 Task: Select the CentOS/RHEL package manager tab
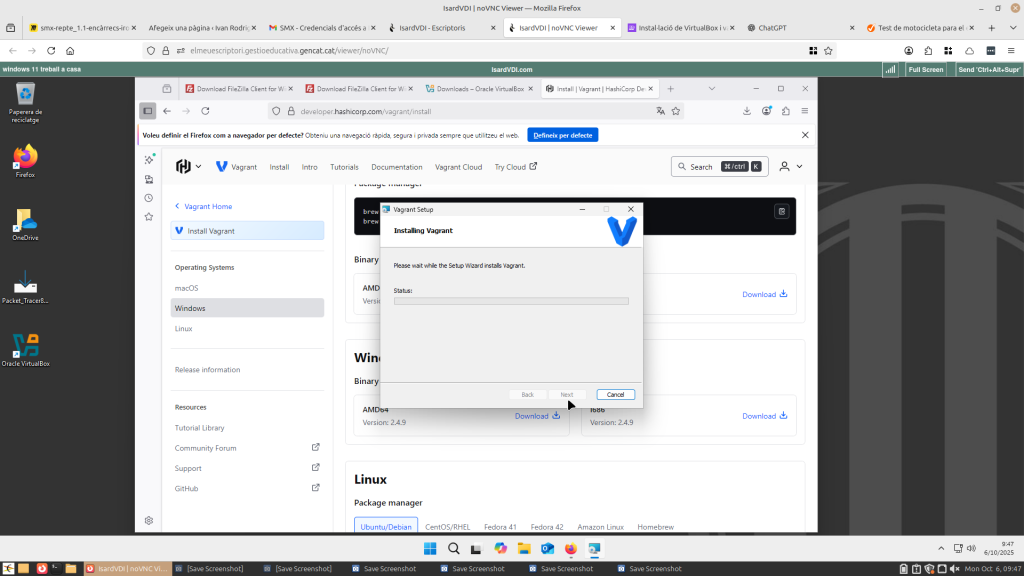point(447,526)
